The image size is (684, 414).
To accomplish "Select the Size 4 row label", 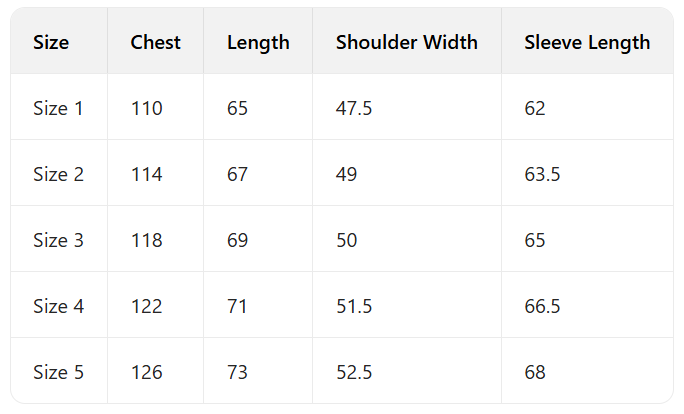I will [58, 306].
